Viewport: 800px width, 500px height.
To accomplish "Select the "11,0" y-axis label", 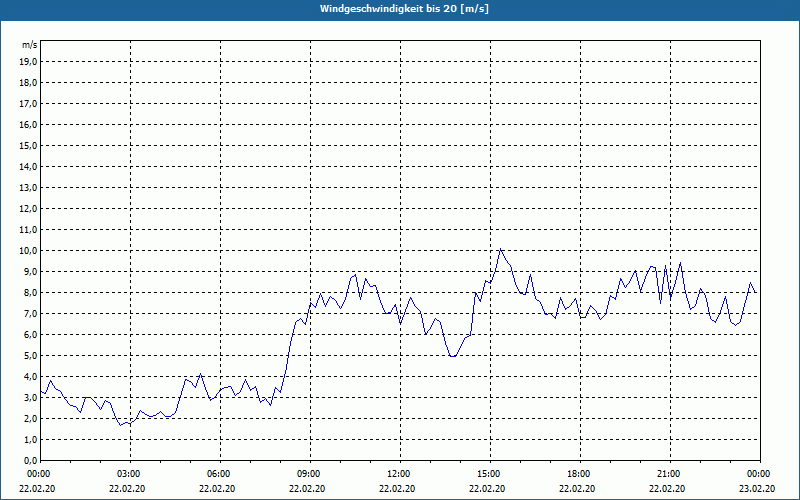I will pyautogui.click(x=28, y=230).
